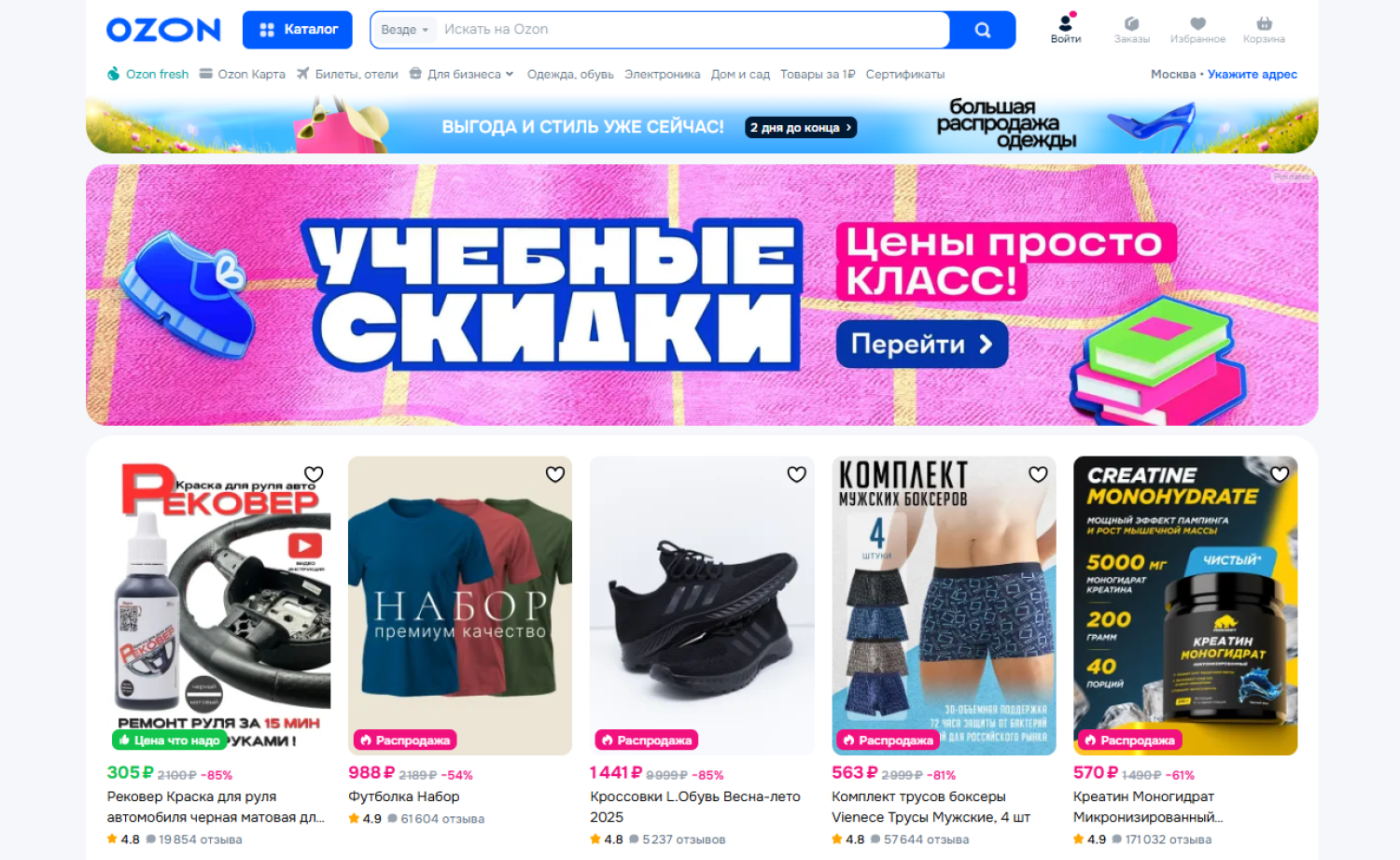This screenshot has width=1400, height=860.
Task: Focus the Искать на Ozon search field
Action: pos(693,30)
